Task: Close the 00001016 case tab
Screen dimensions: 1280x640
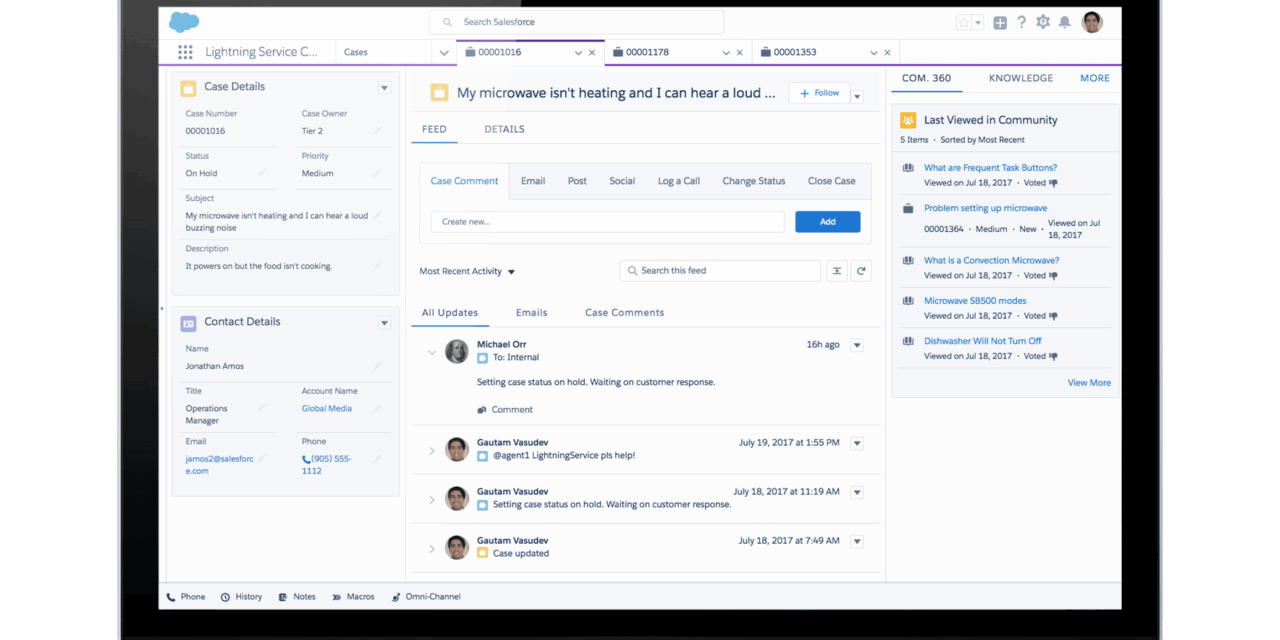Action: [592, 52]
